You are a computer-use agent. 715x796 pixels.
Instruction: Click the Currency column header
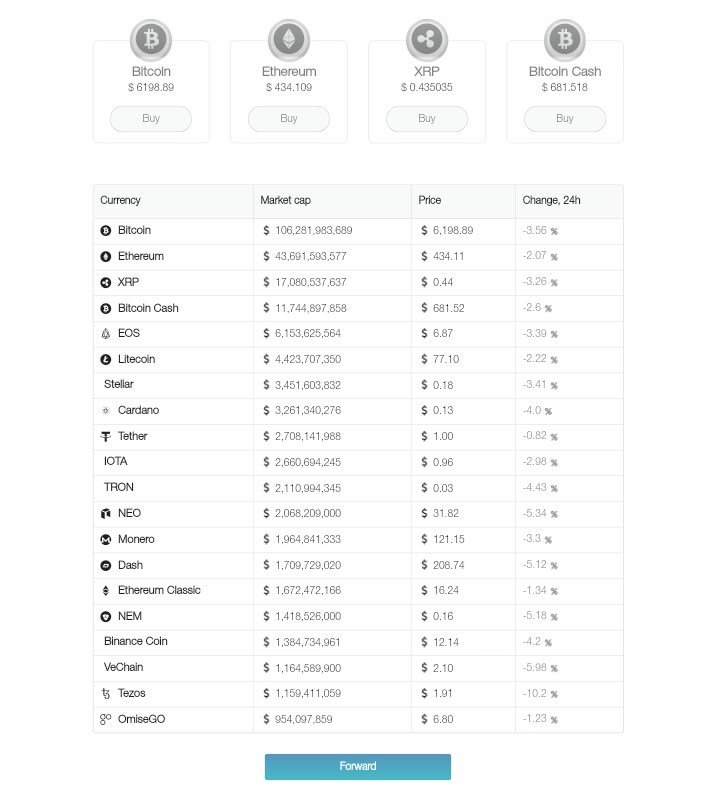pyautogui.click(x=120, y=201)
